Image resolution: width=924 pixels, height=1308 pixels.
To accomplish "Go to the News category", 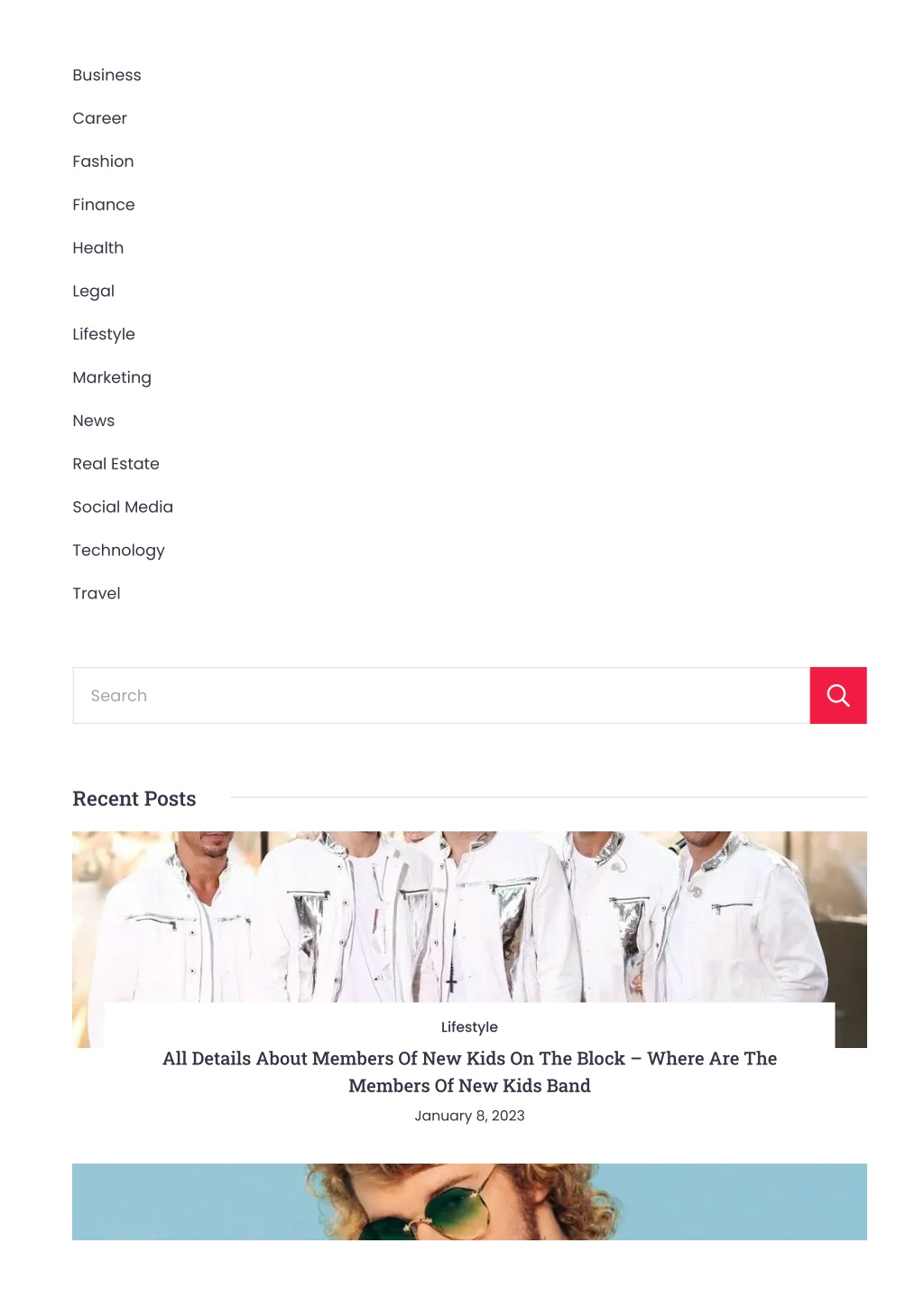I will [x=94, y=421].
